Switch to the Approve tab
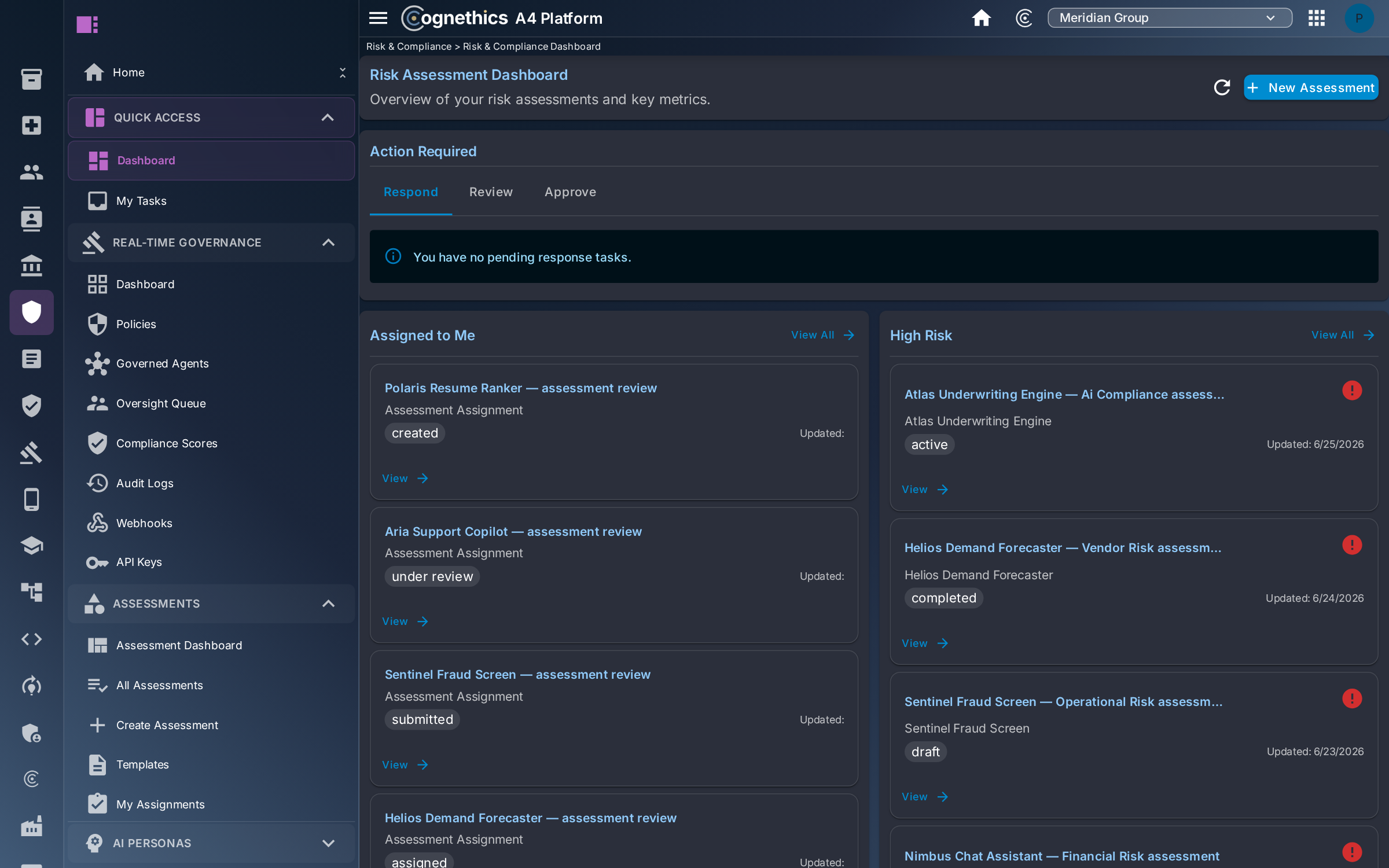Viewport: 1389px width, 868px height. (x=570, y=192)
